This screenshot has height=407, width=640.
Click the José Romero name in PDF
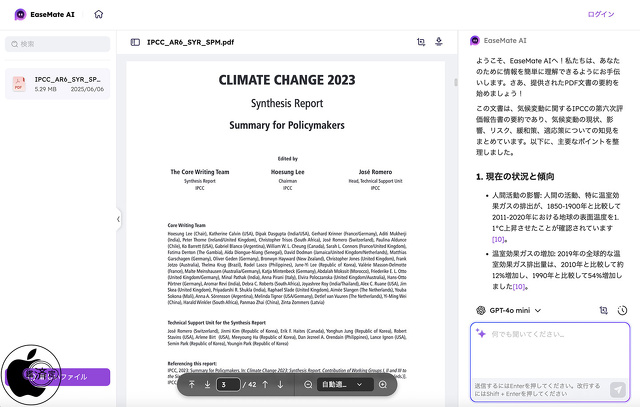tap(376, 172)
